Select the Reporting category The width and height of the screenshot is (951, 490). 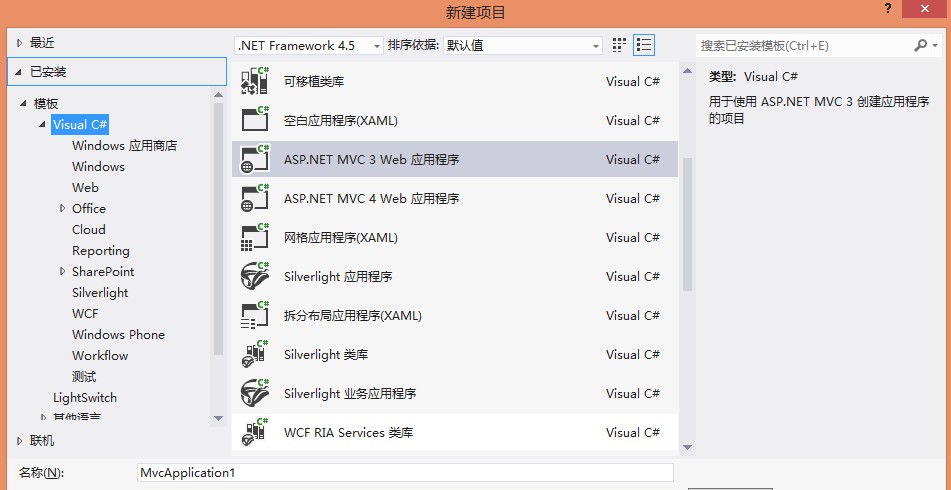[101, 250]
